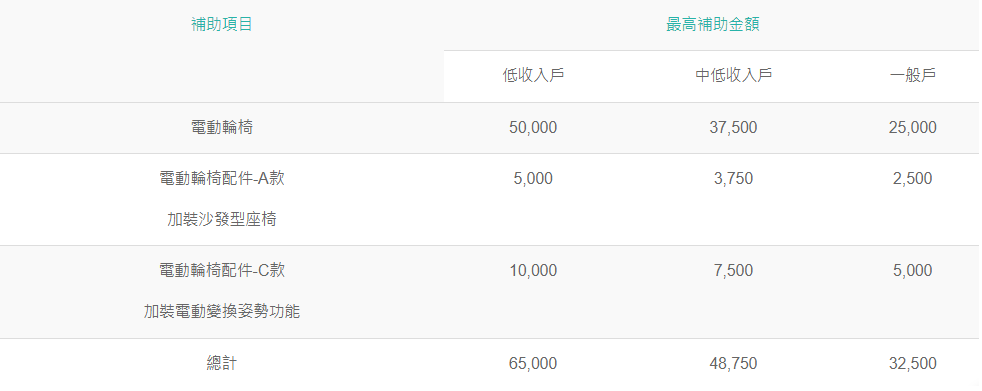Click 電動輪椅配件-A款 row label
The width and height of the screenshot is (982, 391).
[222, 179]
